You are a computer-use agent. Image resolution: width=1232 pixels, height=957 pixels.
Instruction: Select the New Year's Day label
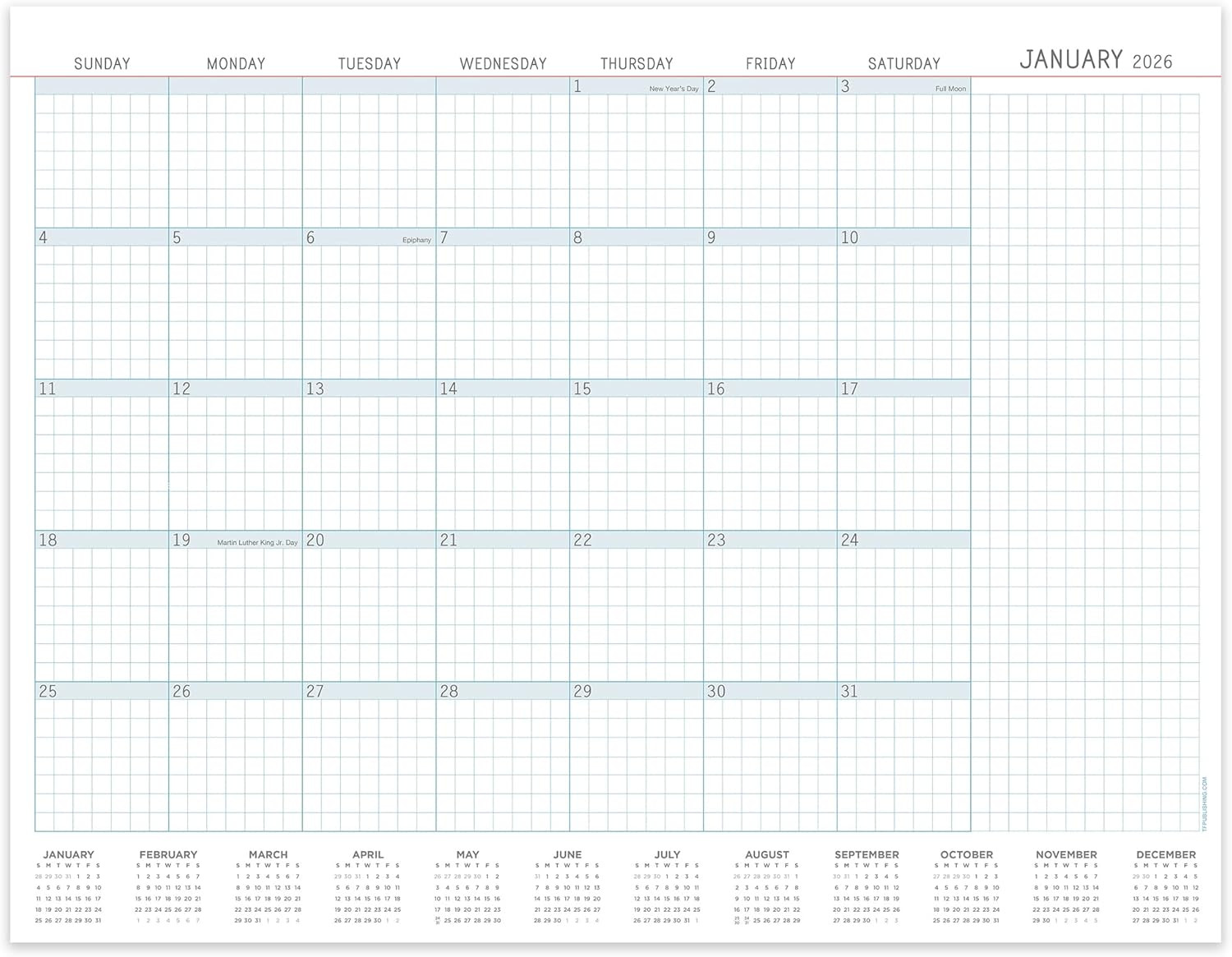point(673,89)
